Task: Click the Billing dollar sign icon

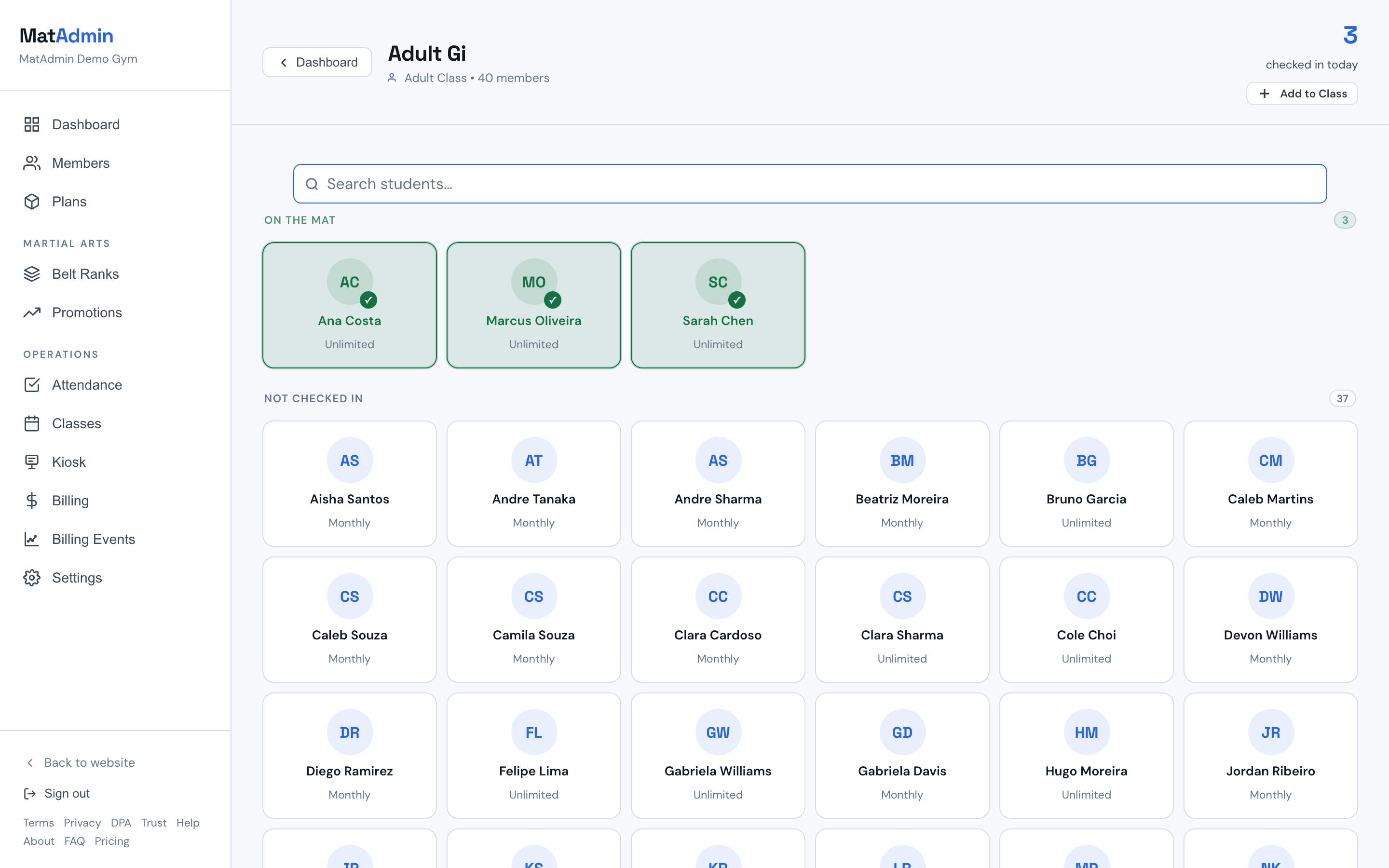Action: coord(31,500)
